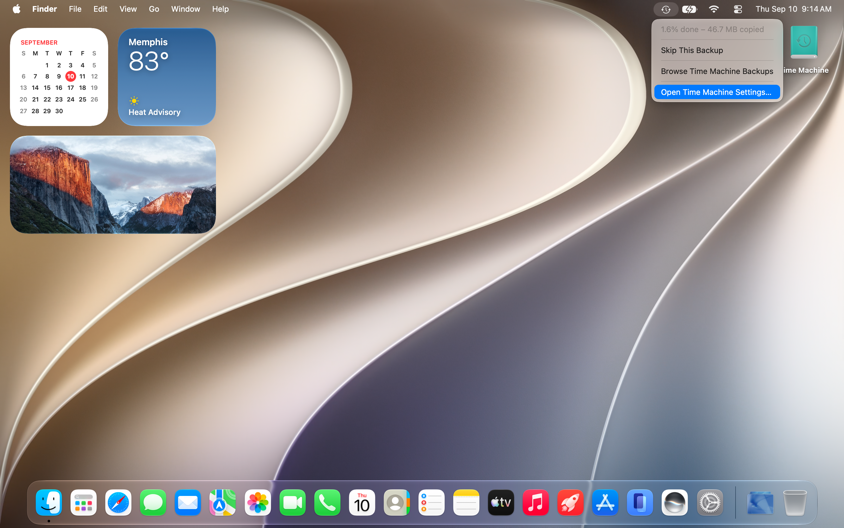Click date 17 in the calendar widget
Image resolution: width=844 pixels, height=528 pixels.
click(71, 88)
